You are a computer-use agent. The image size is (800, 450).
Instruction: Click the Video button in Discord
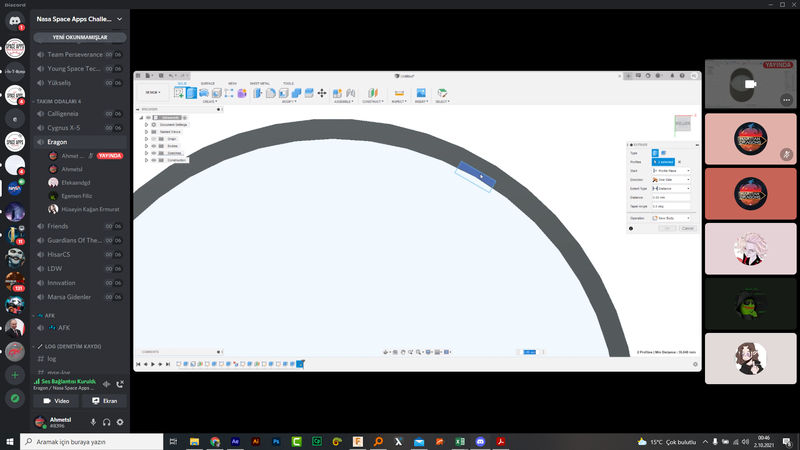pyautogui.click(x=56, y=400)
